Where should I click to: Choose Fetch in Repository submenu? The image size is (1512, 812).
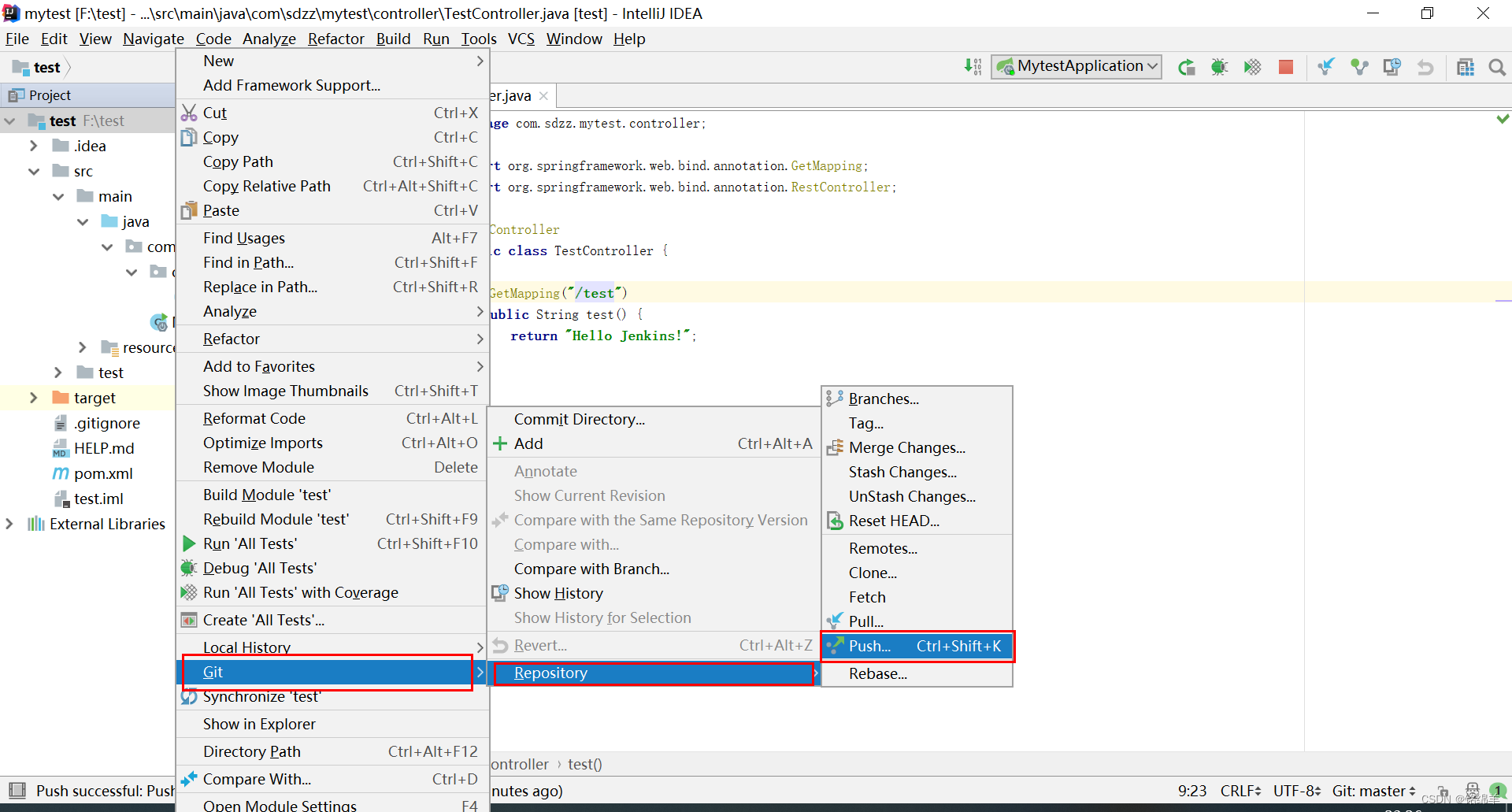point(917,597)
